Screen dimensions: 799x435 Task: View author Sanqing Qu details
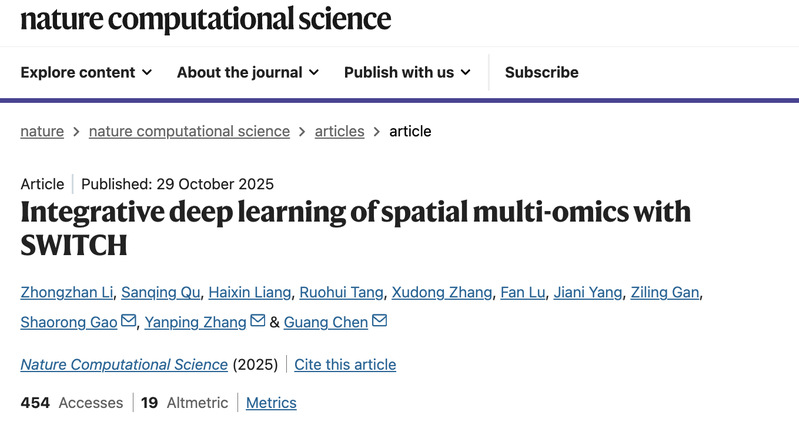pyautogui.click(x=160, y=292)
